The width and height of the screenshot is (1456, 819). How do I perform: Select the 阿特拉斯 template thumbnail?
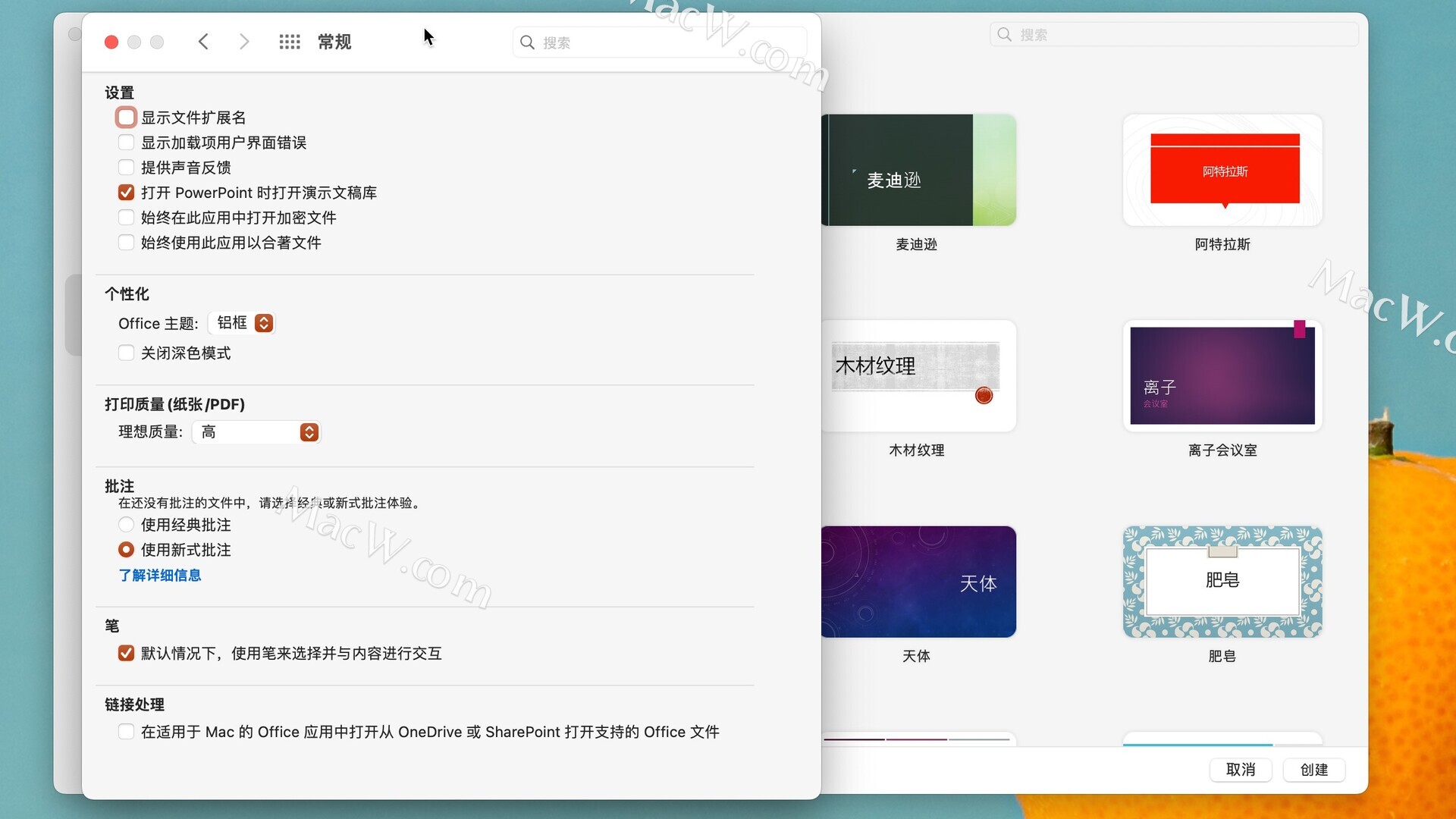pyautogui.click(x=1222, y=170)
